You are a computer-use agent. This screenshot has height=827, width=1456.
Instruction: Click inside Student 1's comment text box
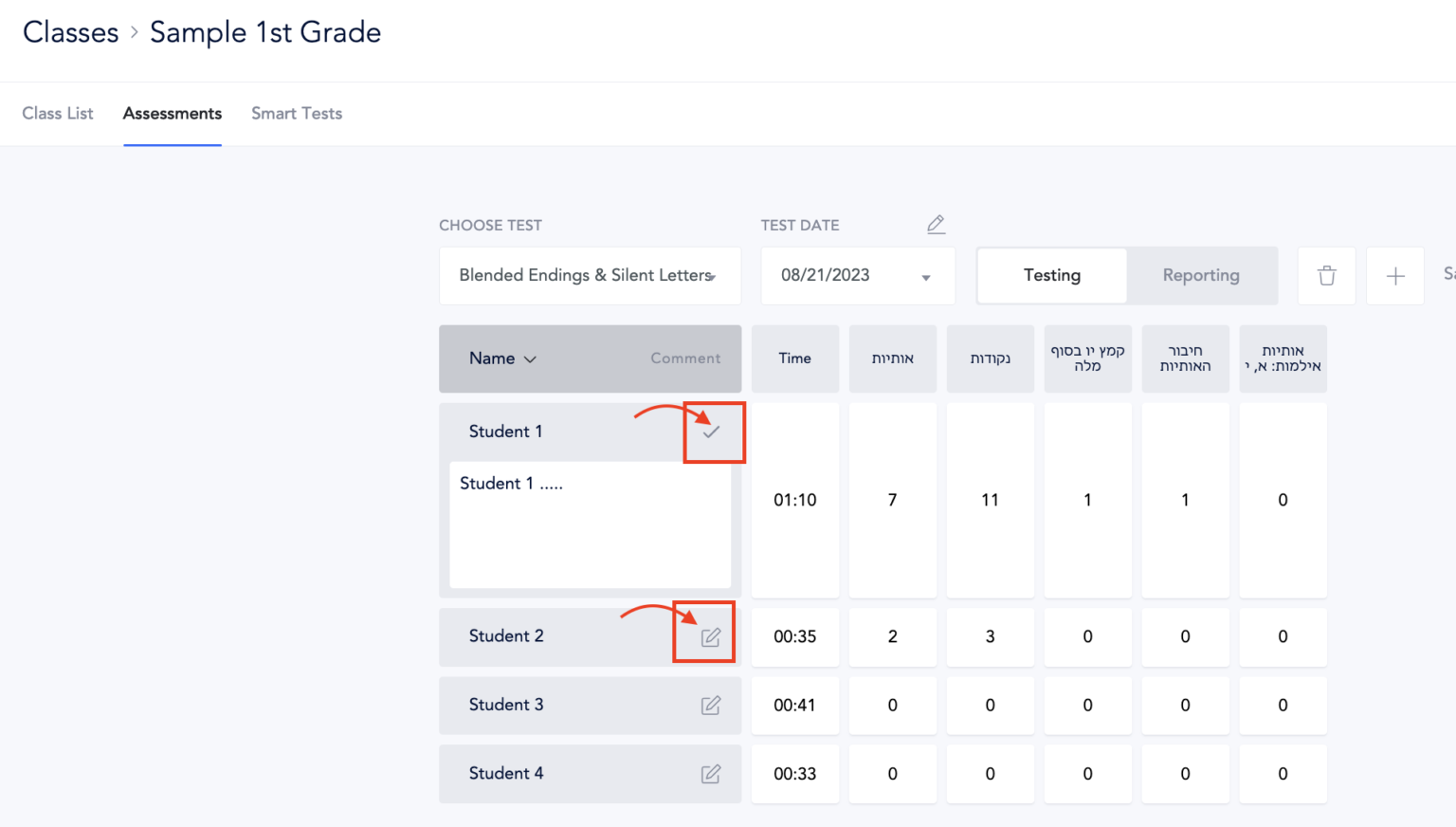(590, 524)
